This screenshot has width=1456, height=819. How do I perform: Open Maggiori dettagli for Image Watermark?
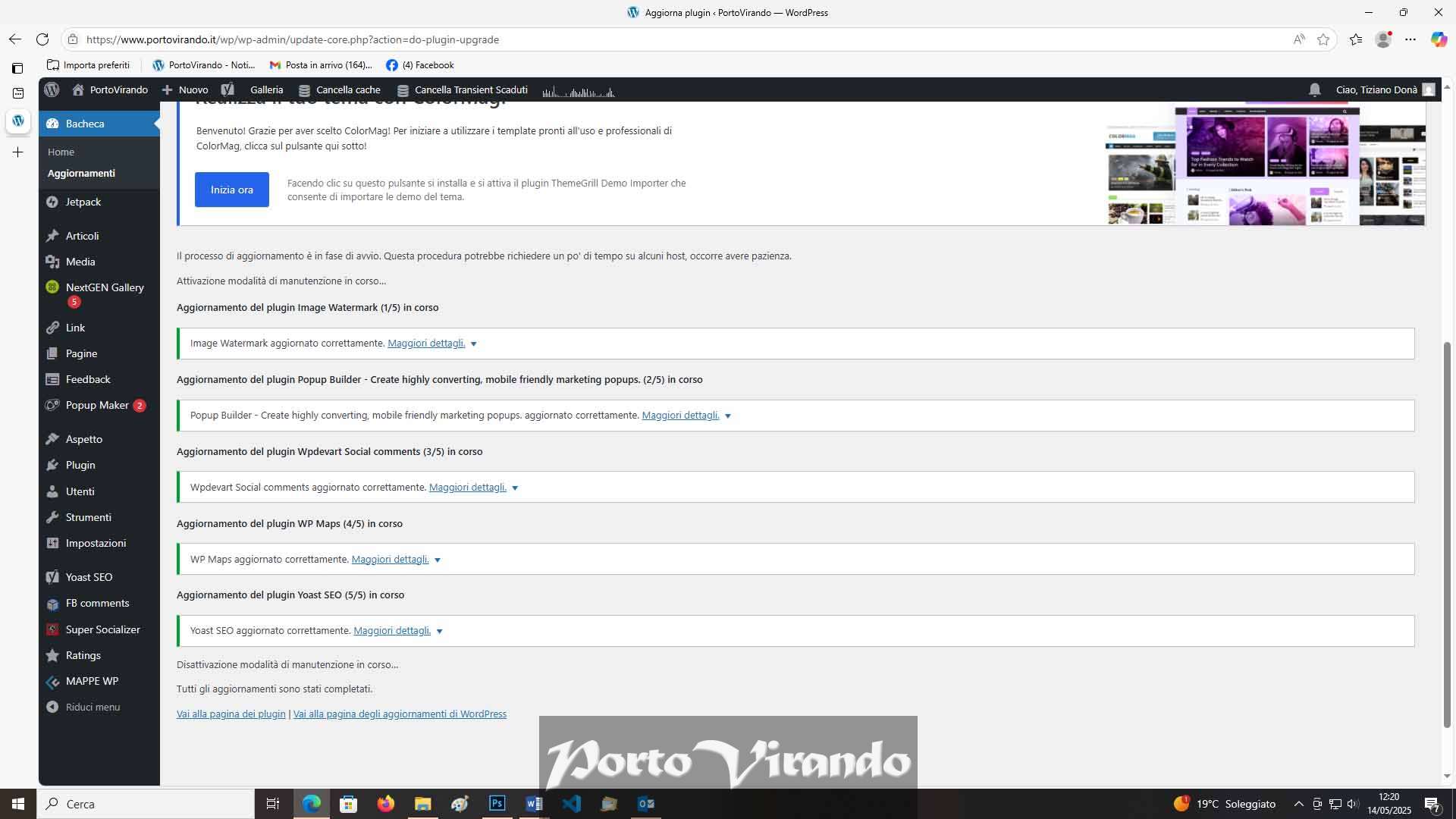[426, 343]
